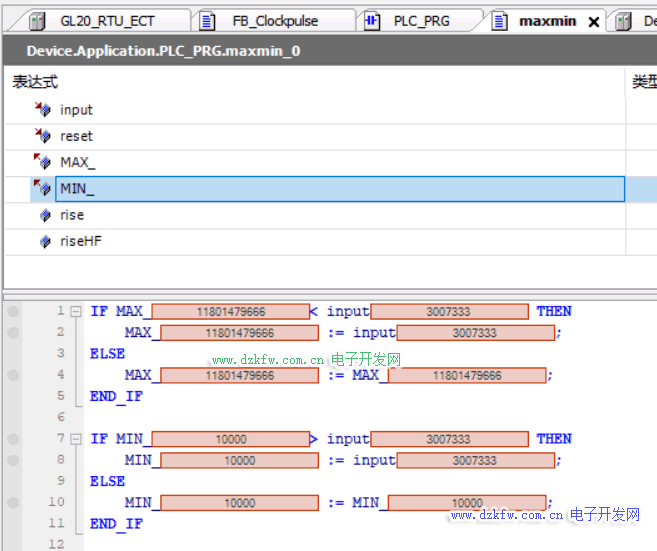
Task: Collapse the IF MIN_ block at line 7
Action: tap(76, 439)
